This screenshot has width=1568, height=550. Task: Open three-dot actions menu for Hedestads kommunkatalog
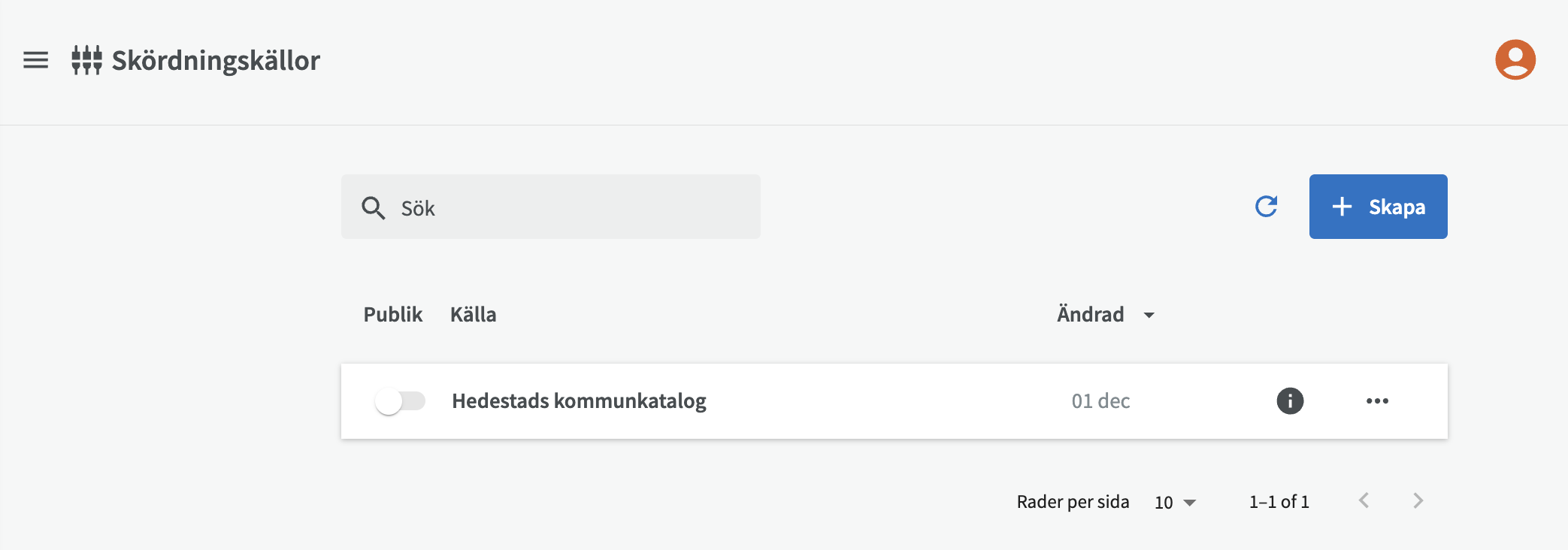[x=1377, y=401]
